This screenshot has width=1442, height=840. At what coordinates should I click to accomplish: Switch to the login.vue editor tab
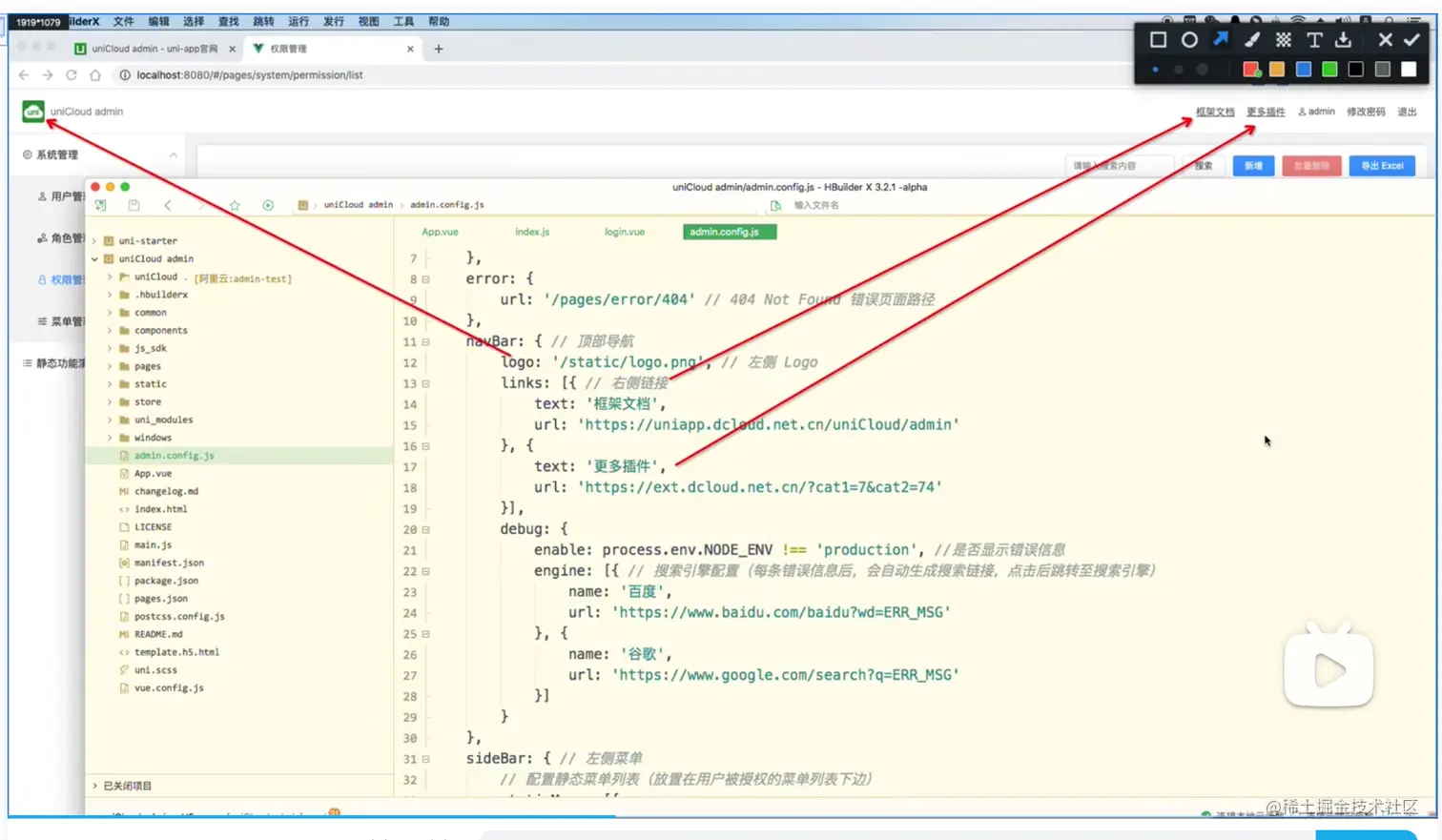625,232
